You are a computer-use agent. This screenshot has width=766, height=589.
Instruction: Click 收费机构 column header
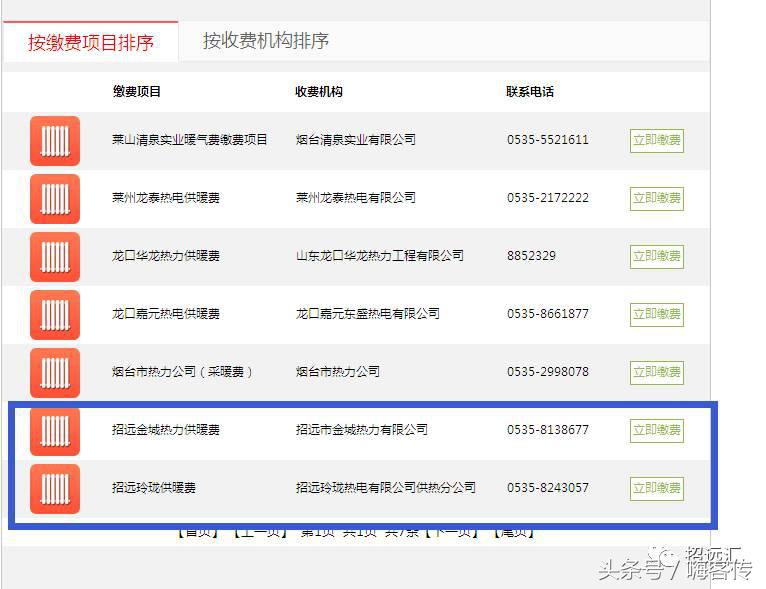(x=319, y=91)
